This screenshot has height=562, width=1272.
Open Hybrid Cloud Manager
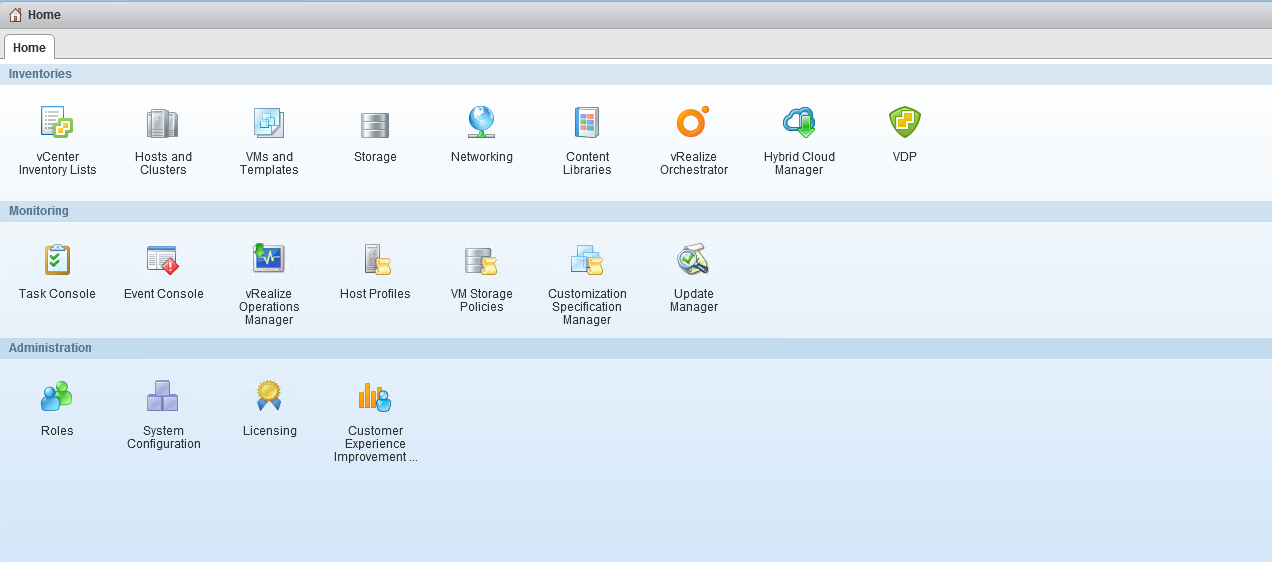[799, 123]
